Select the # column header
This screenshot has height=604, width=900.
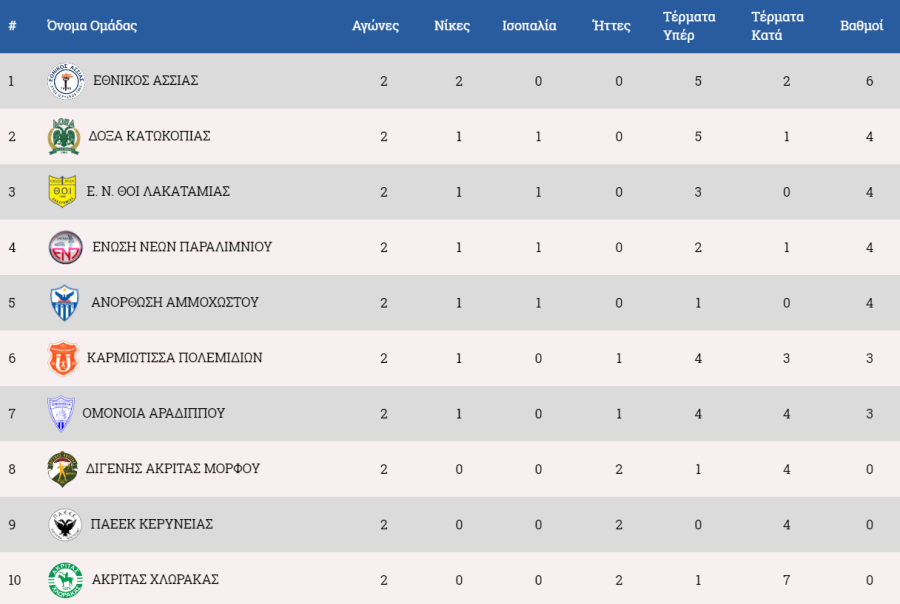[x=12, y=26]
